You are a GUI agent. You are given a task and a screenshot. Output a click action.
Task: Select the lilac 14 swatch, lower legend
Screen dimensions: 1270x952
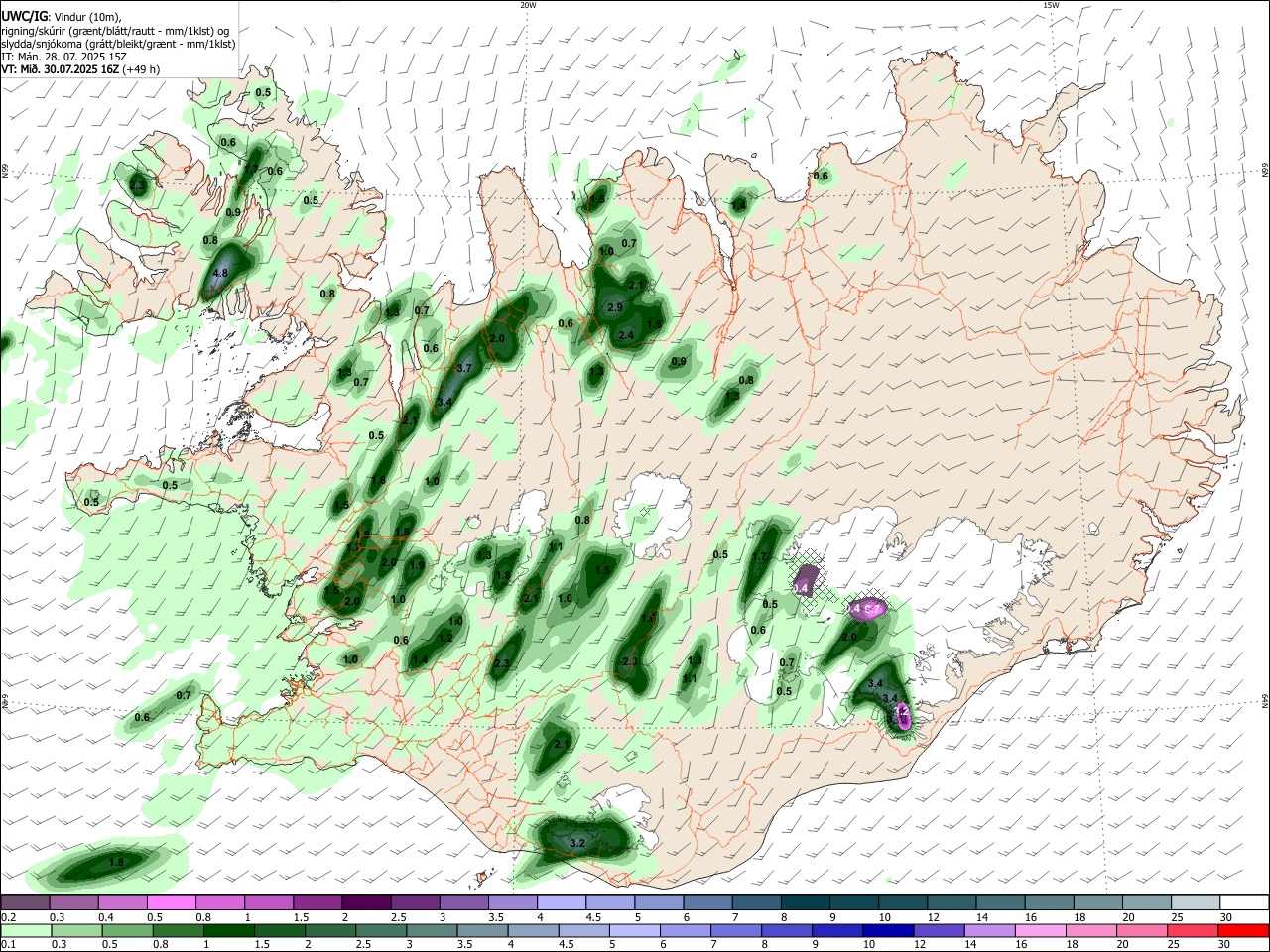tap(990, 930)
